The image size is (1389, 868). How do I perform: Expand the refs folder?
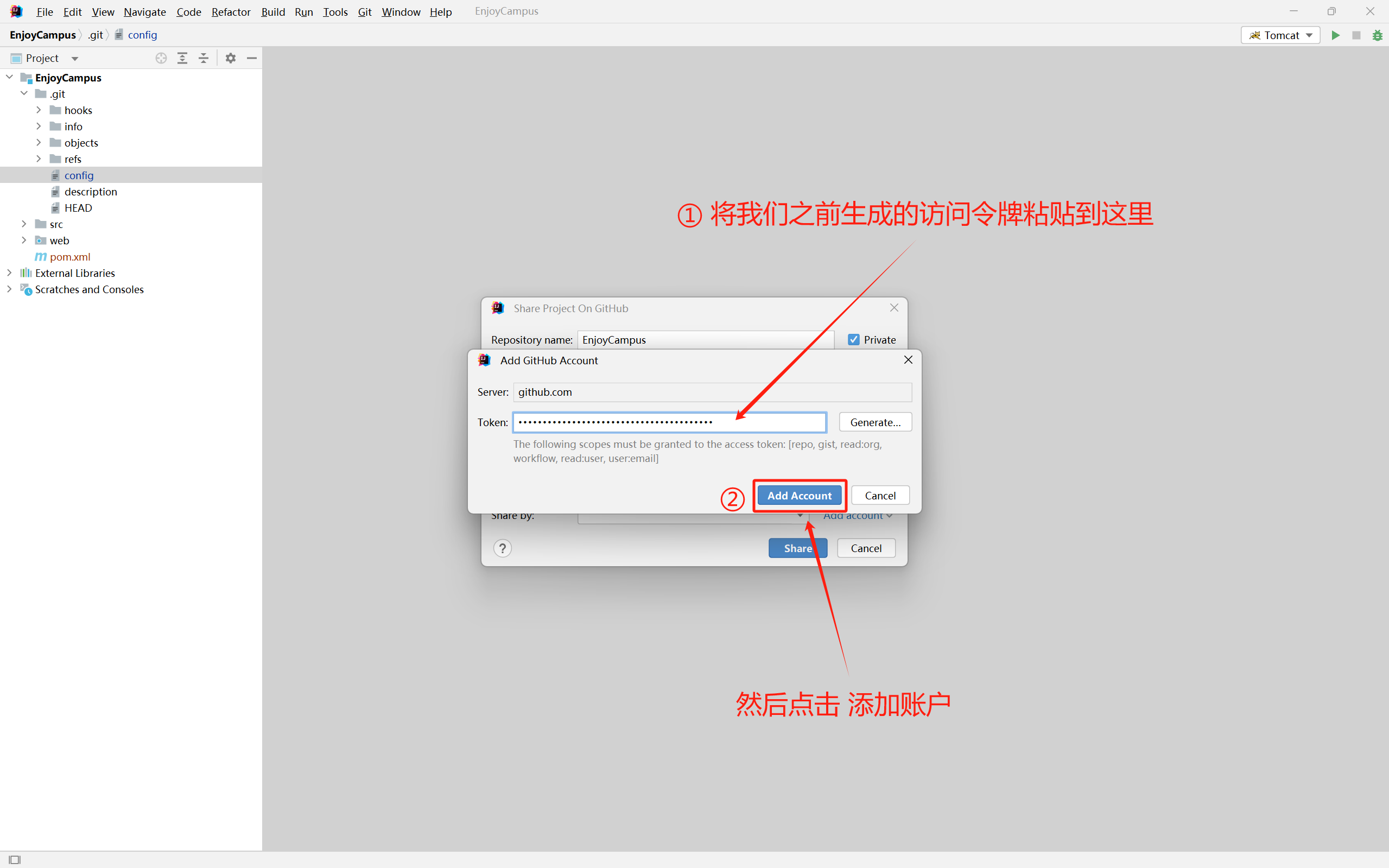coord(39,159)
